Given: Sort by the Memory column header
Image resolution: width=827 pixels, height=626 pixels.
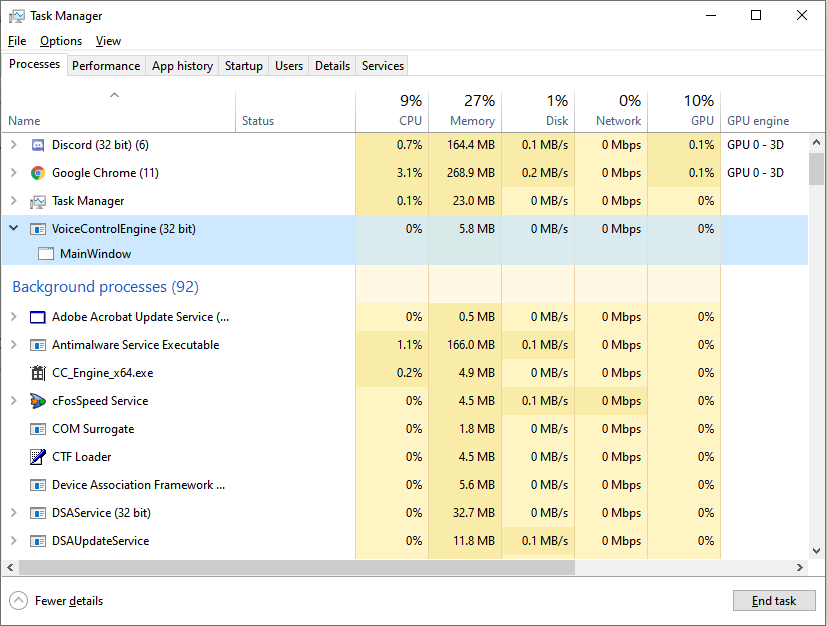Looking at the screenshot, I should (465, 111).
